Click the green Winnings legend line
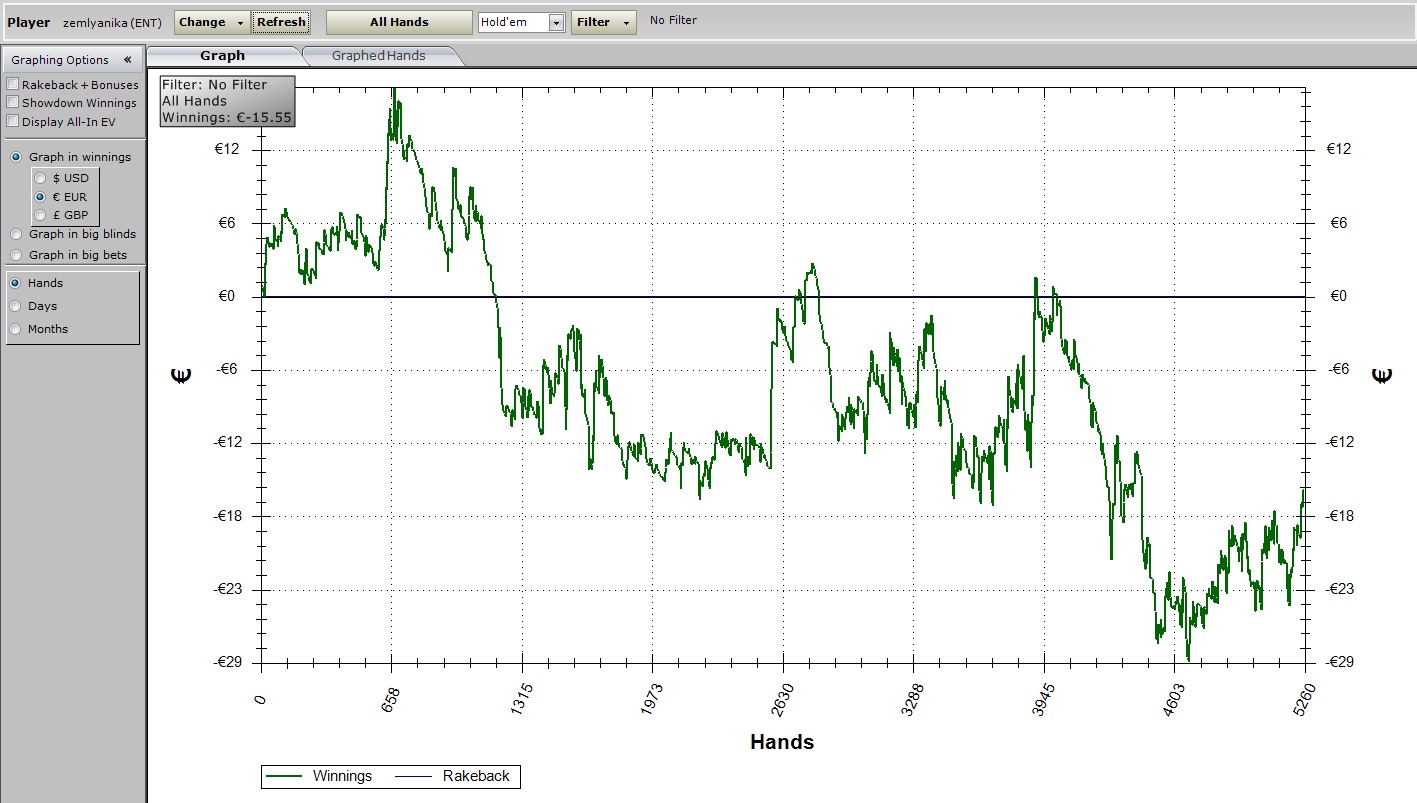The width and height of the screenshot is (1417, 803). click(x=285, y=776)
